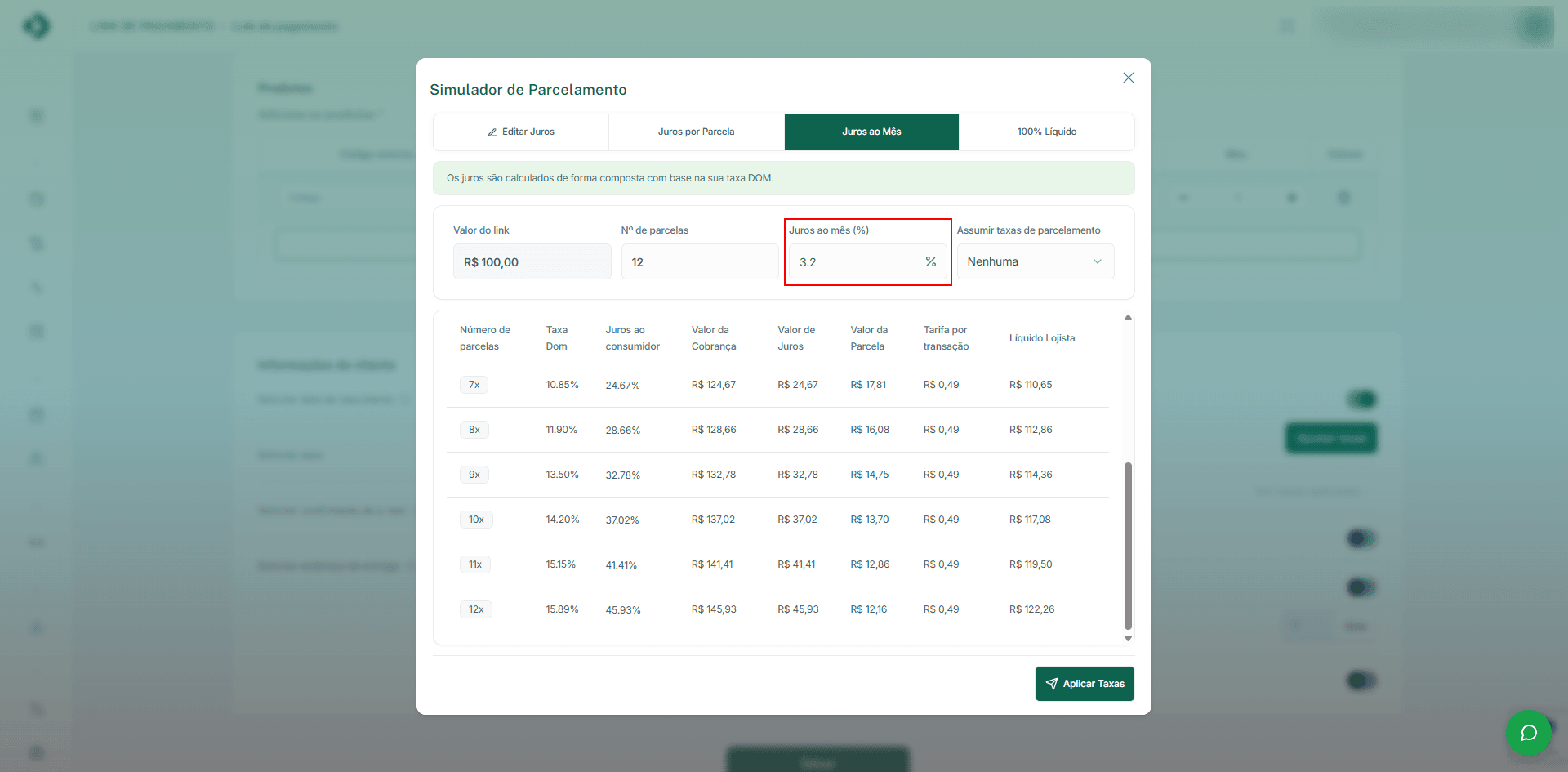The image size is (1568, 772).
Task: Close the Simulador de Parcelamento dialog
Action: coord(1128,78)
